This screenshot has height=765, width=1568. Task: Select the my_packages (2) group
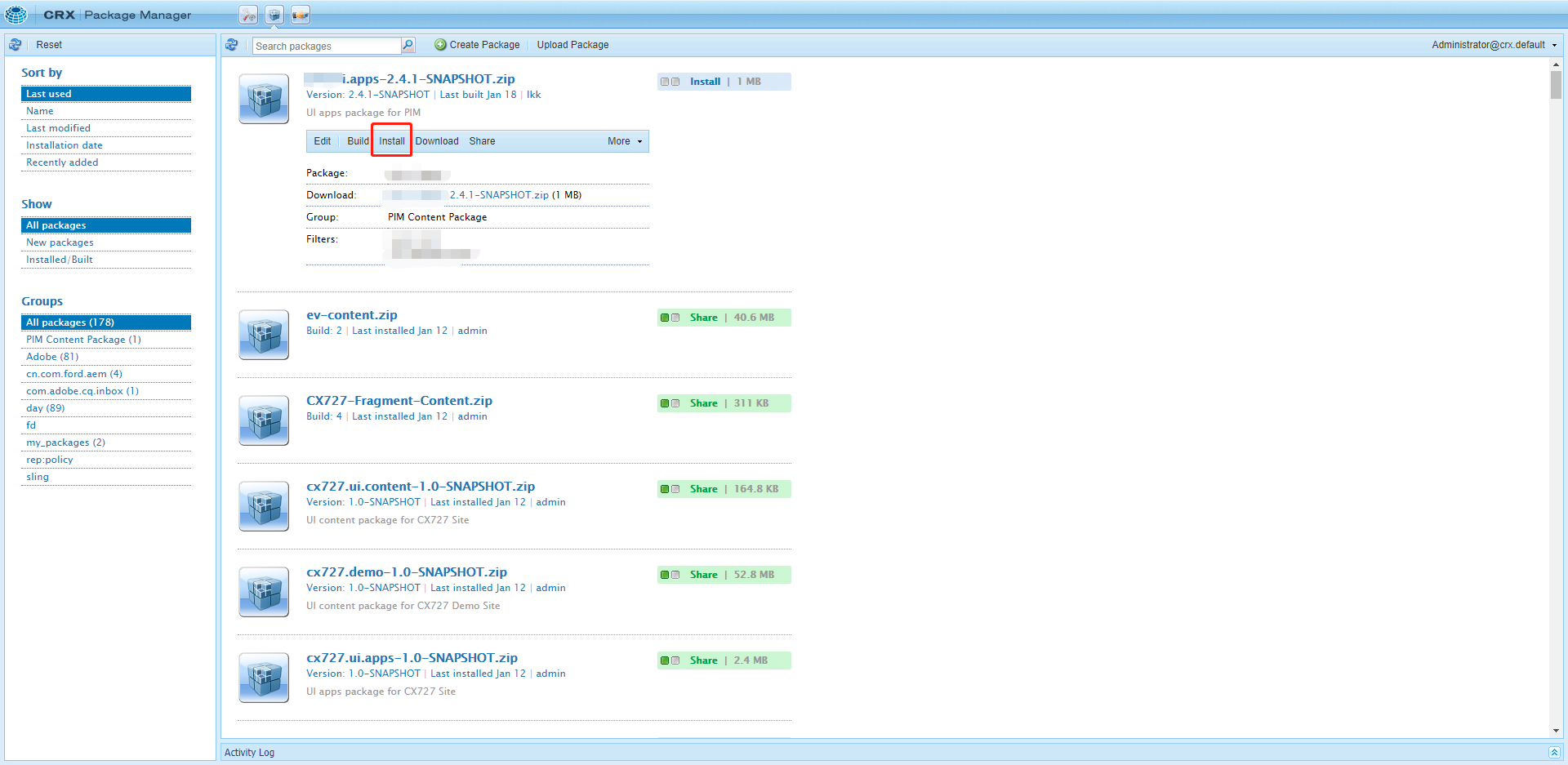[106, 443]
